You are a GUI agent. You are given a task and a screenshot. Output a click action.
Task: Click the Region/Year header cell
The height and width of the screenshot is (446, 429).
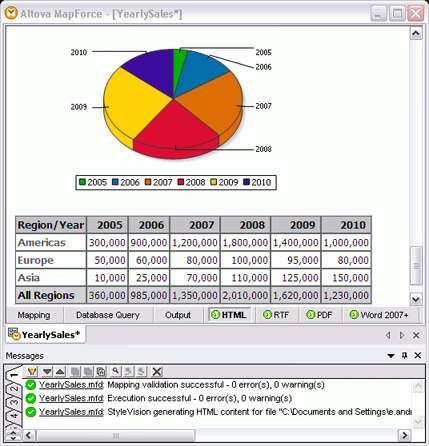(51, 225)
